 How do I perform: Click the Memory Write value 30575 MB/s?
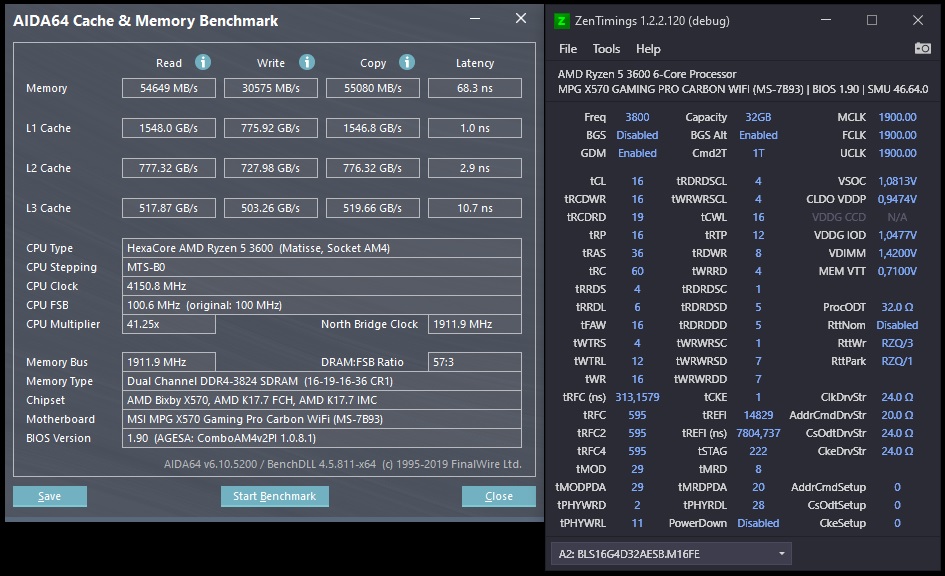[x=271, y=88]
